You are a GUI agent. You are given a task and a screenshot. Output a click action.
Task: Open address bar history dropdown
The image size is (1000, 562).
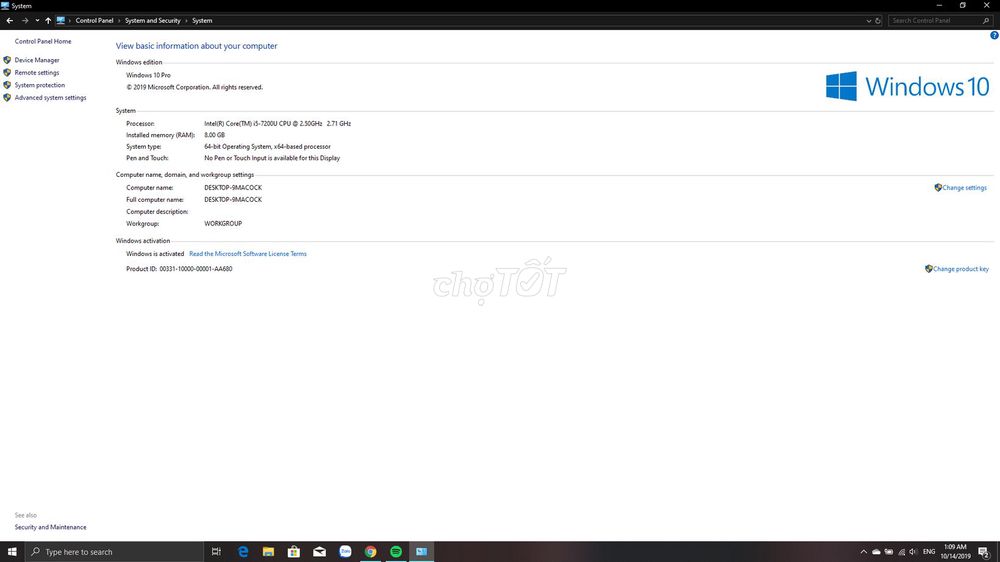pyautogui.click(x=868, y=20)
